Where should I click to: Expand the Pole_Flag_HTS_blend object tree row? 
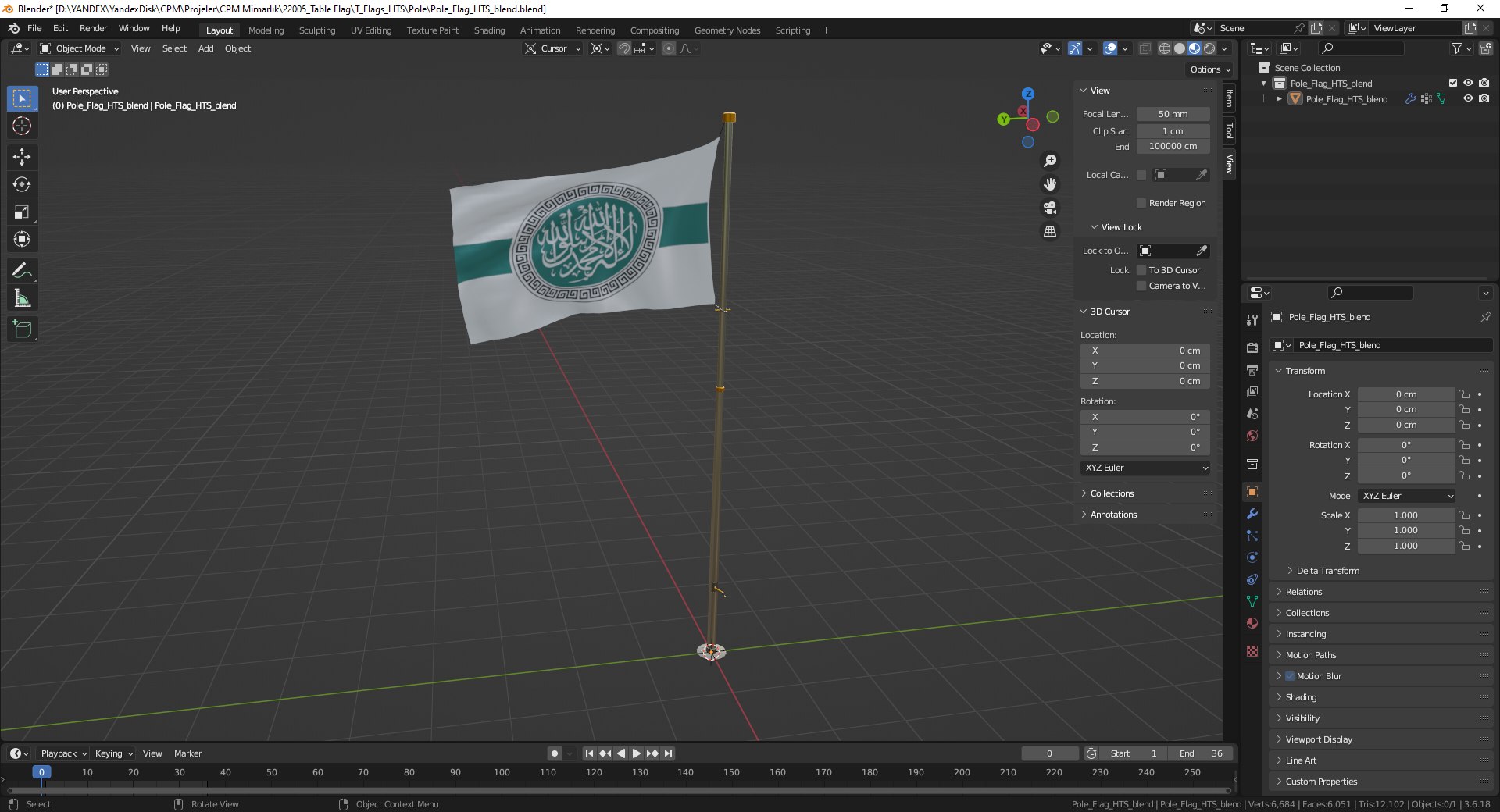click(1279, 99)
